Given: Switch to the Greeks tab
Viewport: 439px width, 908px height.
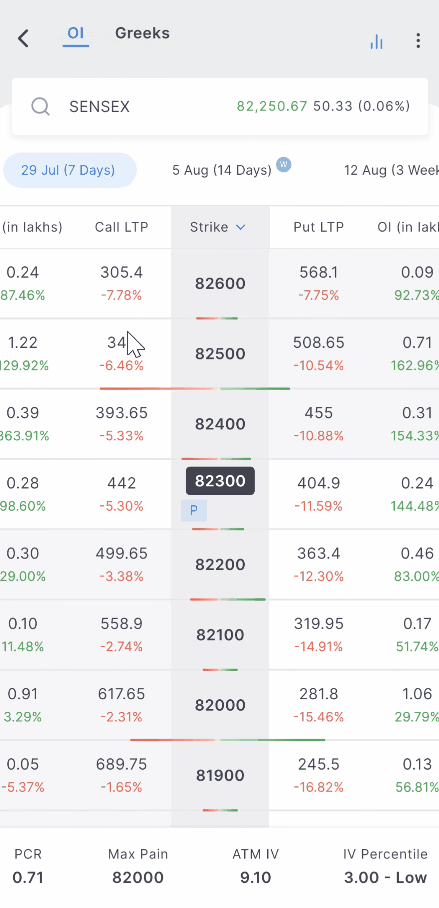Looking at the screenshot, I should (x=142, y=33).
